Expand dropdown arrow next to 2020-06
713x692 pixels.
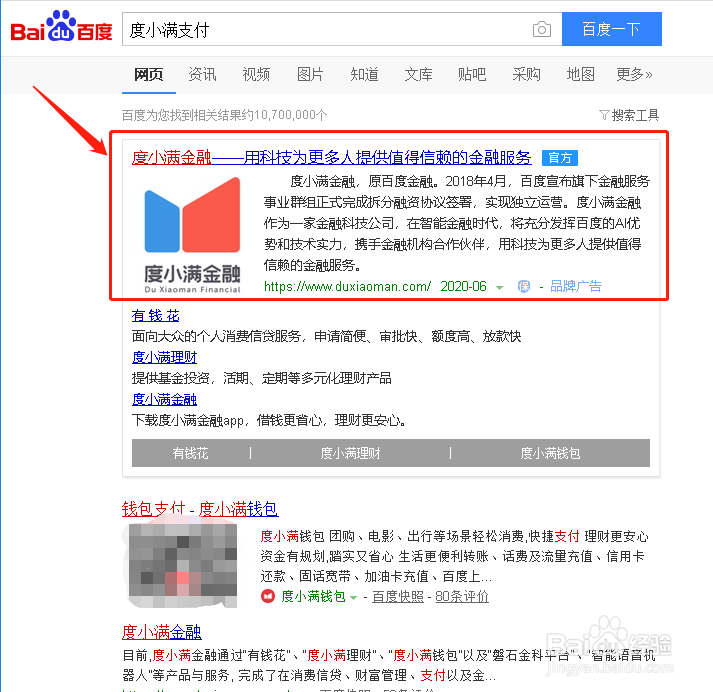pyautogui.click(x=499, y=287)
